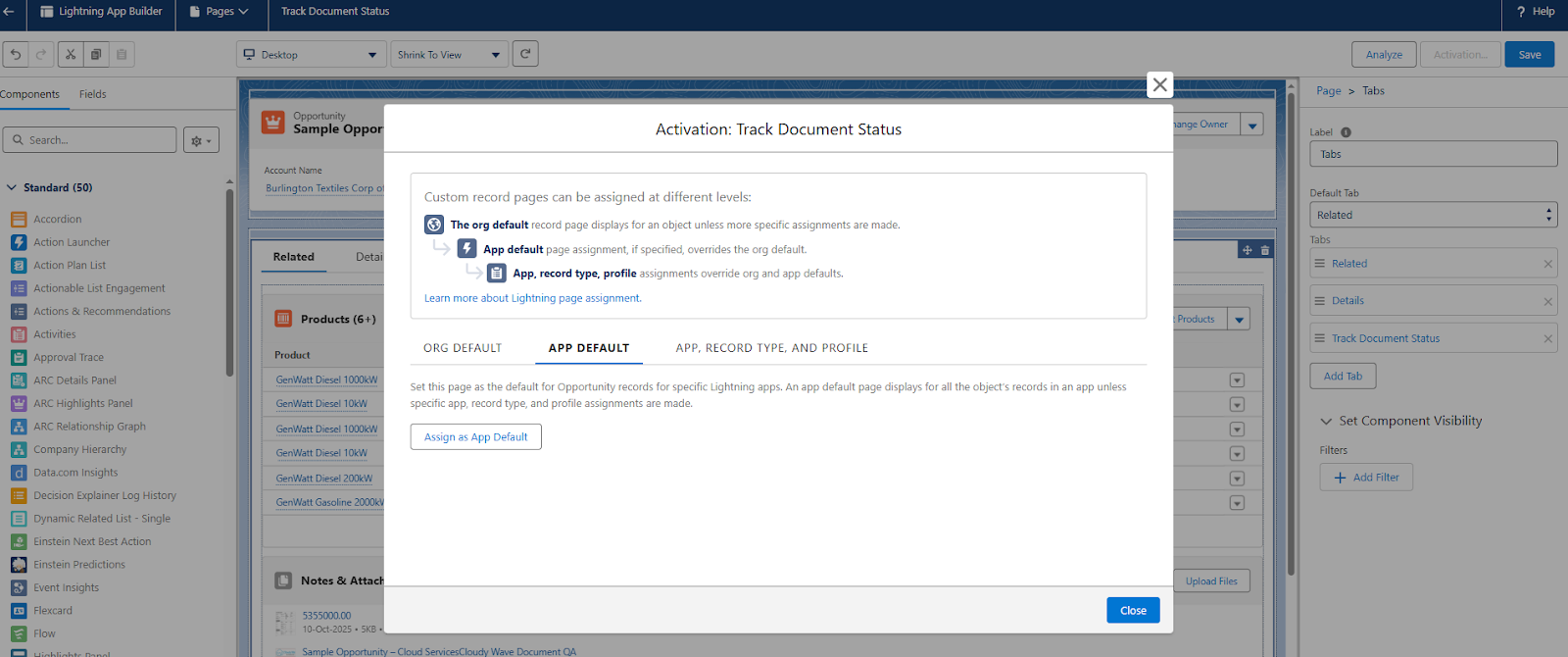Open Learn more about Lightning page assignment
Viewport: 1568px width, 657px height.
[532, 298]
